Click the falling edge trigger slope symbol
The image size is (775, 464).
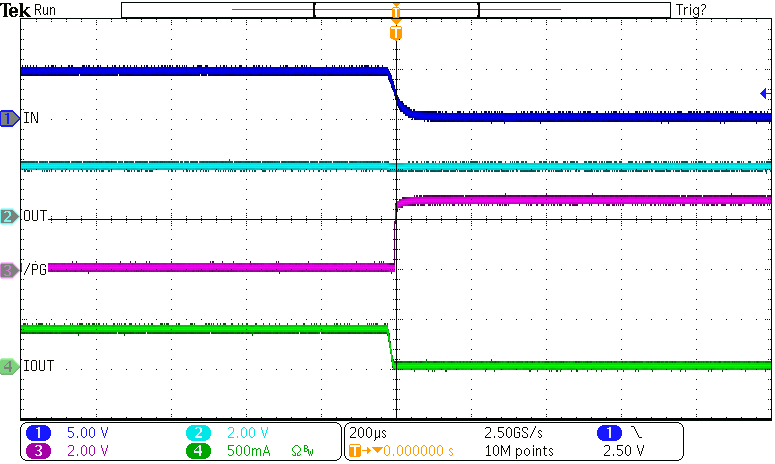(x=637, y=433)
